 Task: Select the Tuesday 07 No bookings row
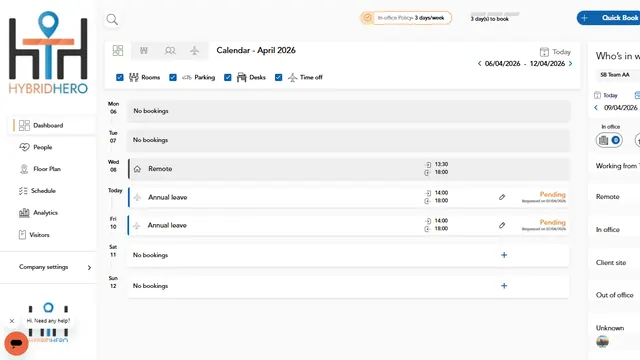(349, 140)
